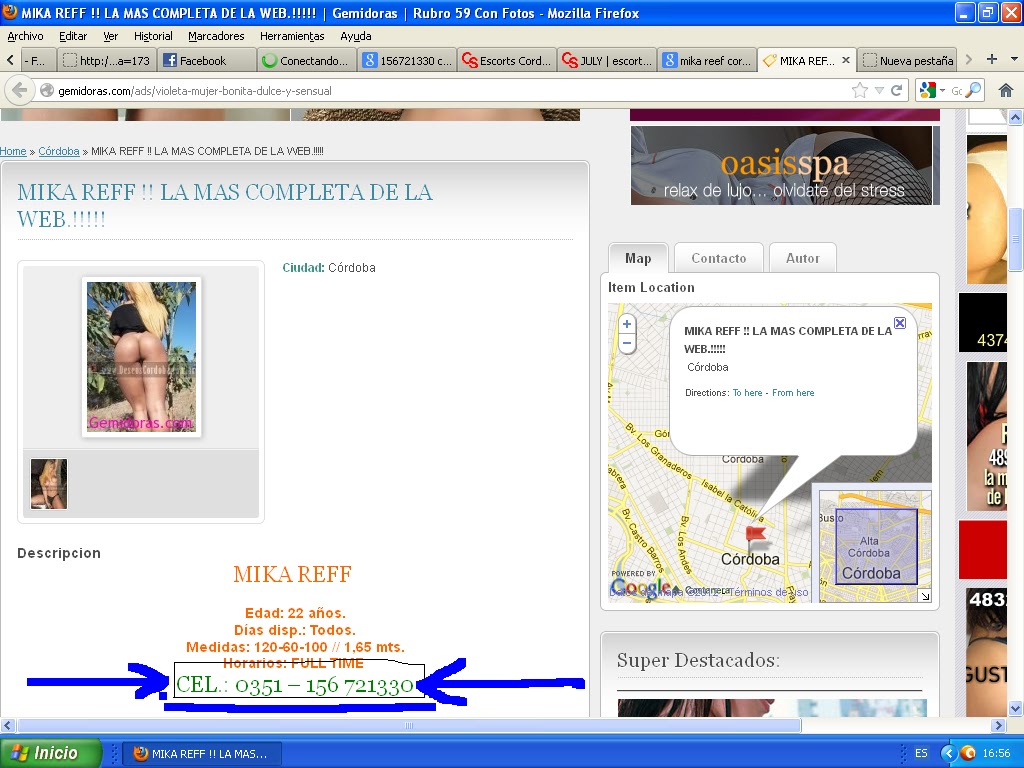Close the MIKA REF tab

click(846, 60)
